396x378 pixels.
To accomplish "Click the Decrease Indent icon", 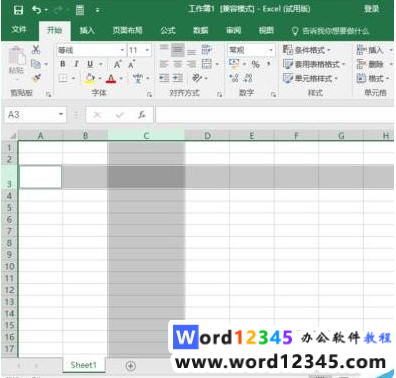I will click(164, 78).
